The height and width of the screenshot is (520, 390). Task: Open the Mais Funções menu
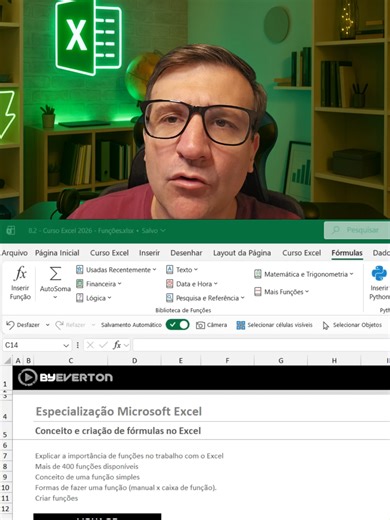[x=281, y=292]
